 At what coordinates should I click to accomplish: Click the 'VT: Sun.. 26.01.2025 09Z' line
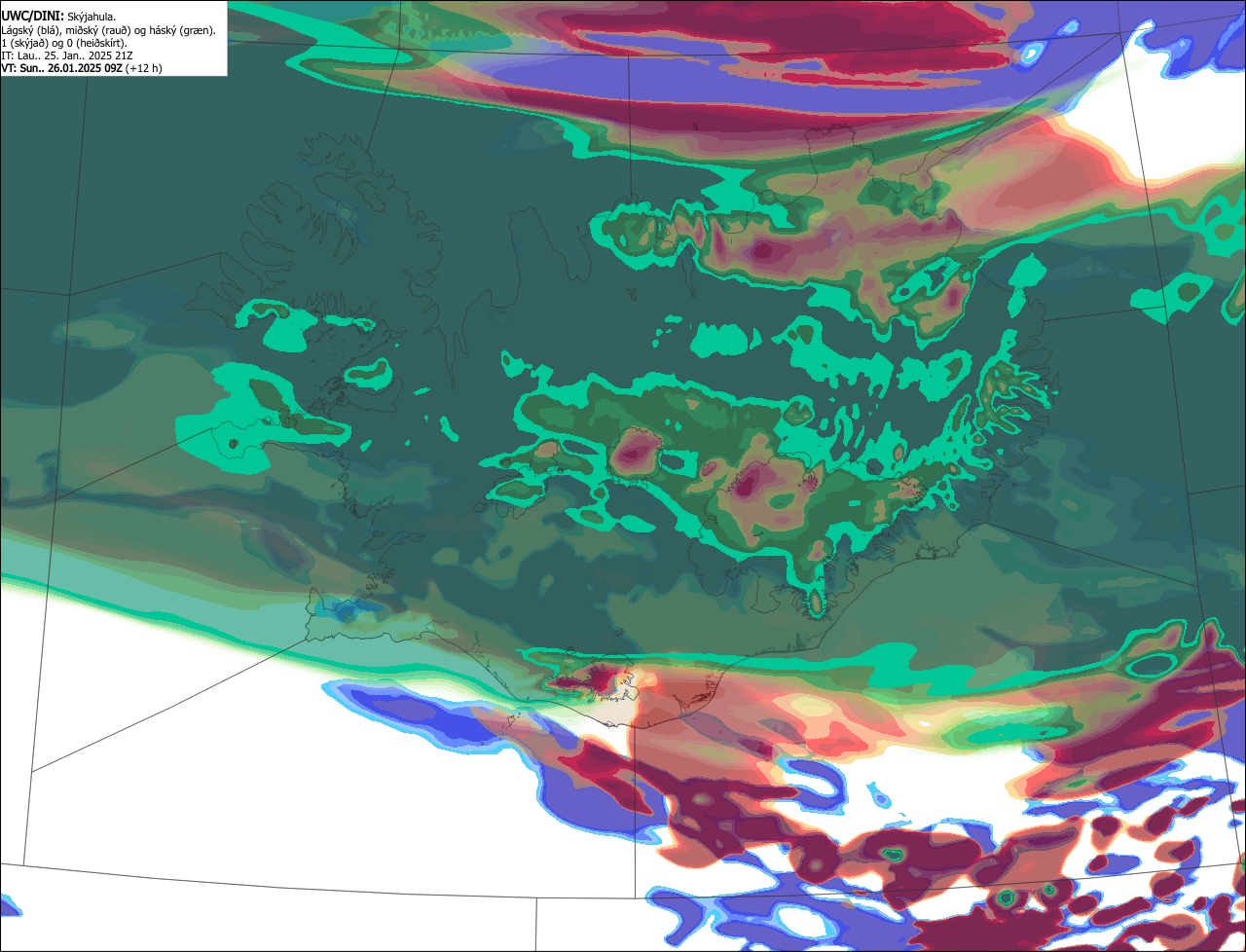coord(82,68)
